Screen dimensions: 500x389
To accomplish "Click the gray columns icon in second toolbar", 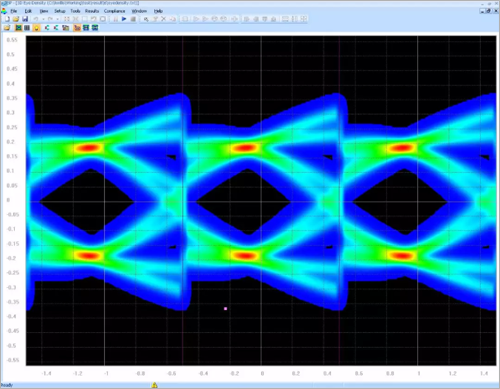I will click(x=27, y=28).
